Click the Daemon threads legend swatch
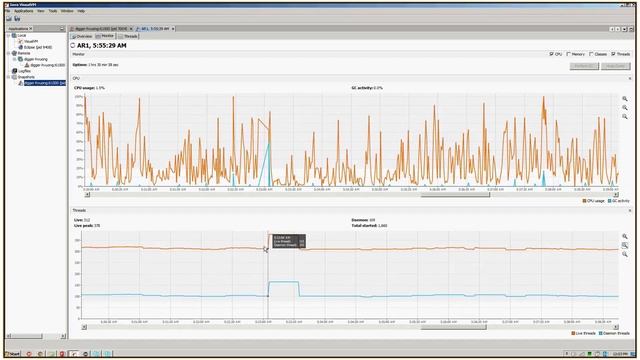Screen dimensions: 640x360 [x=600, y=333]
